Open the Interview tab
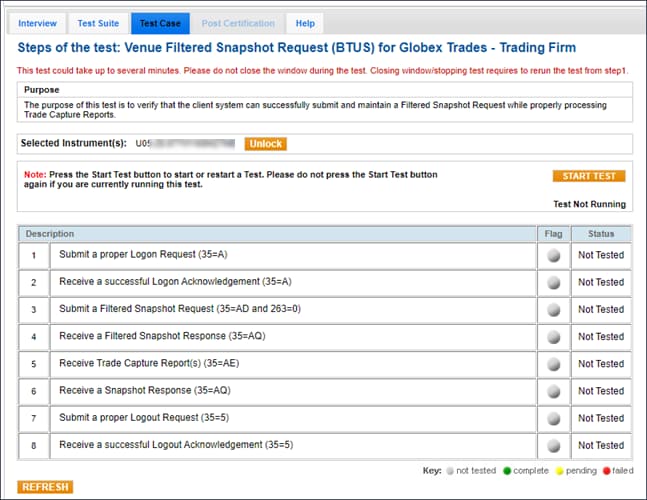 click(38, 23)
